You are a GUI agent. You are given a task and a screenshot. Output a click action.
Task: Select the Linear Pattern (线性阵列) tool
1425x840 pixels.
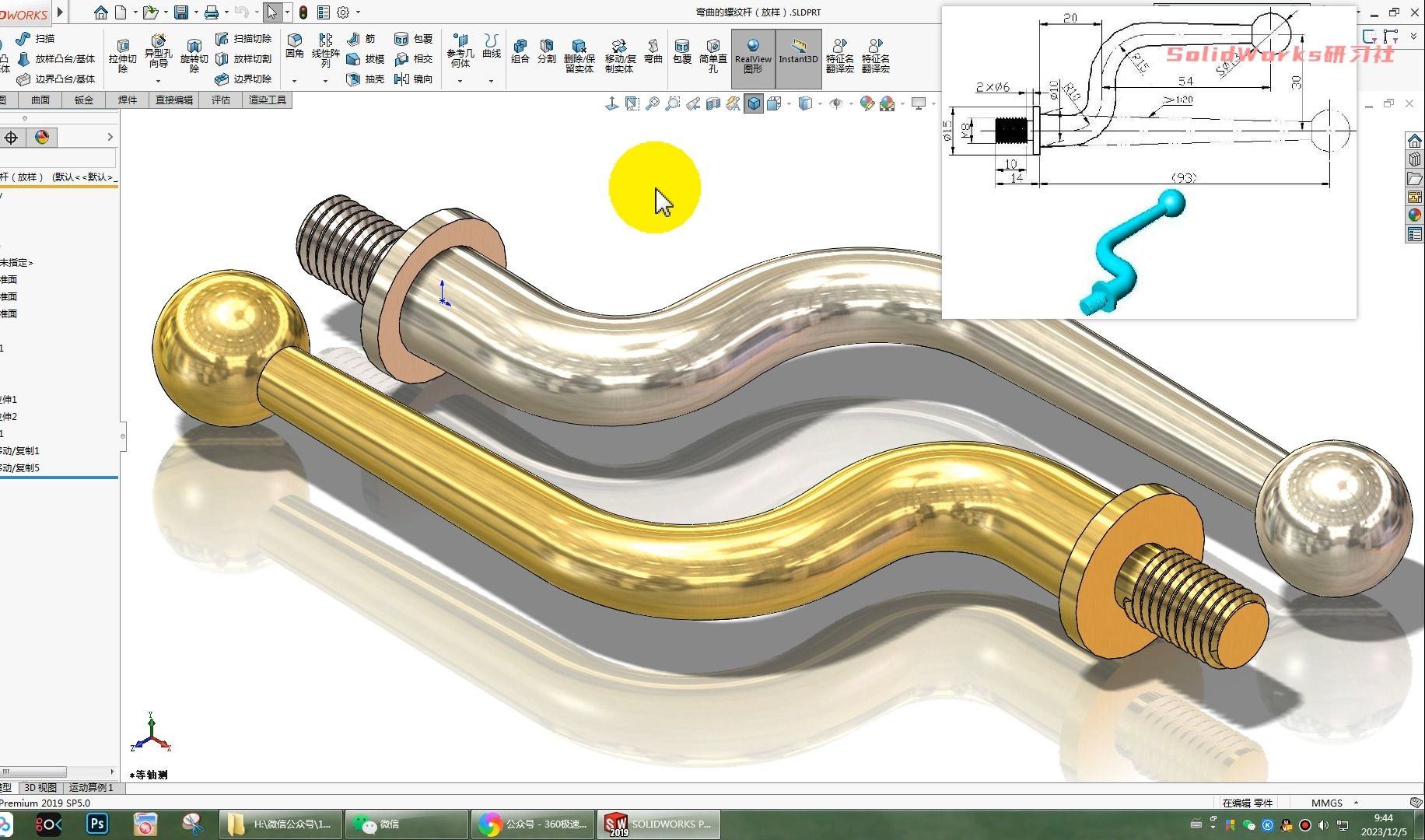click(325, 51)
